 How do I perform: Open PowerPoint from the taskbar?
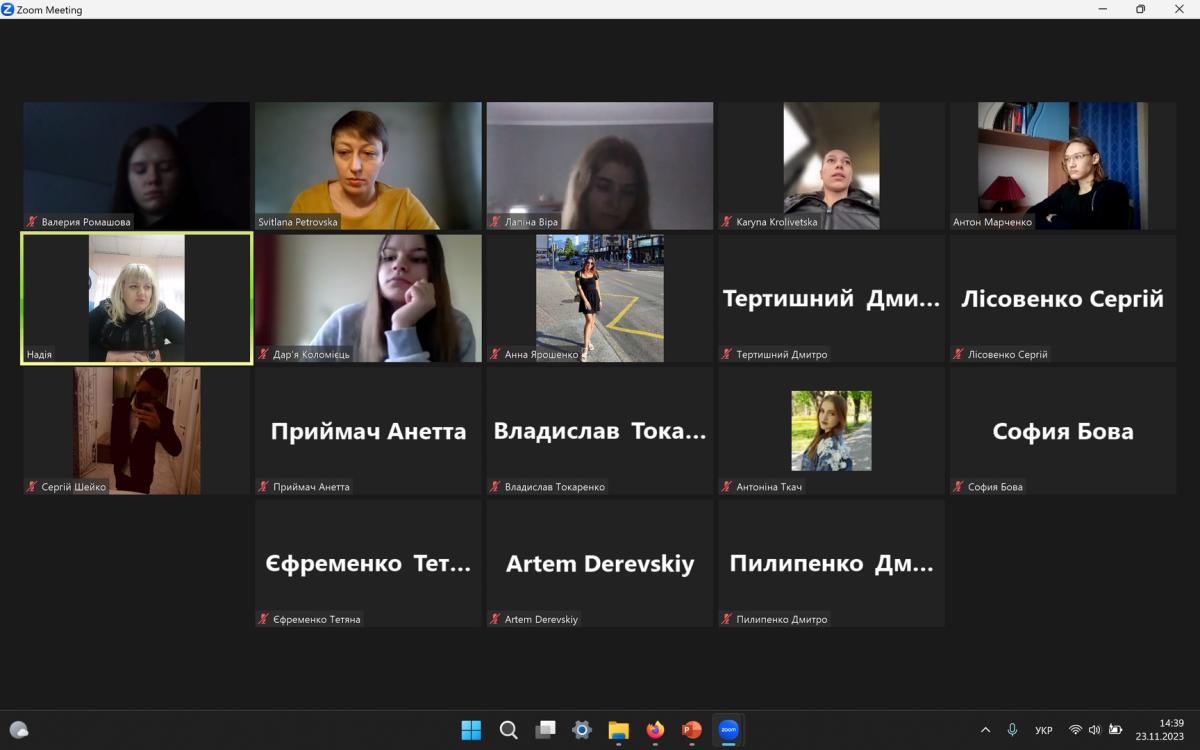pyautogui.click(x=692, y=730)
